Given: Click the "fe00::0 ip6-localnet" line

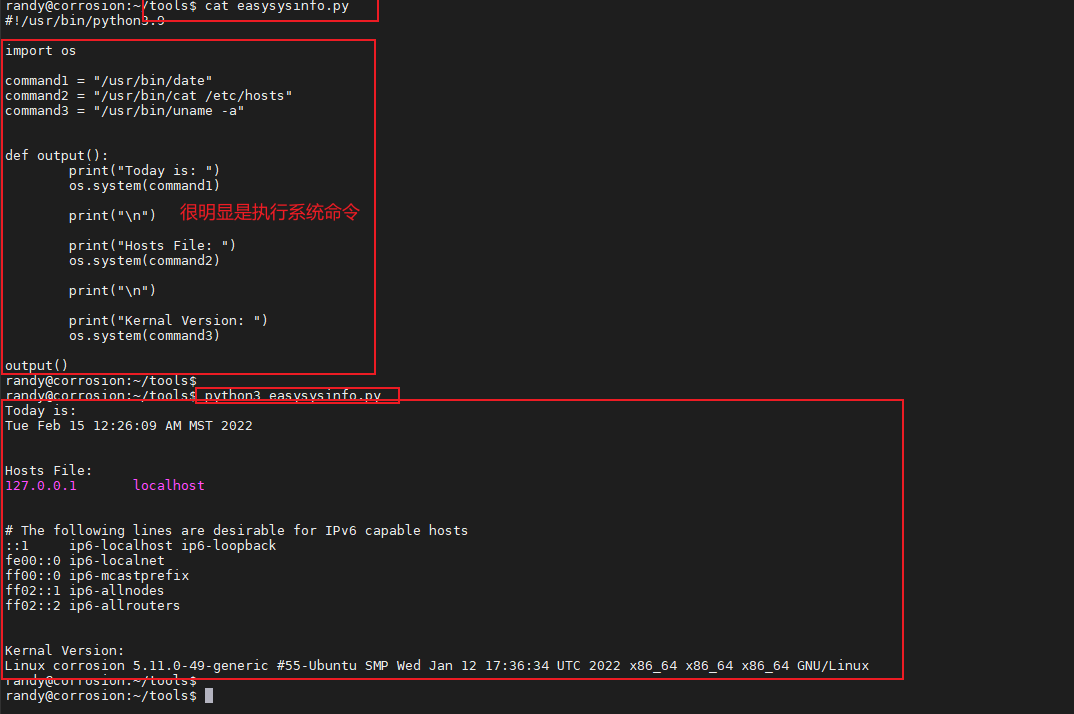Looking at the screenshot, I should (x=85, y=561).
